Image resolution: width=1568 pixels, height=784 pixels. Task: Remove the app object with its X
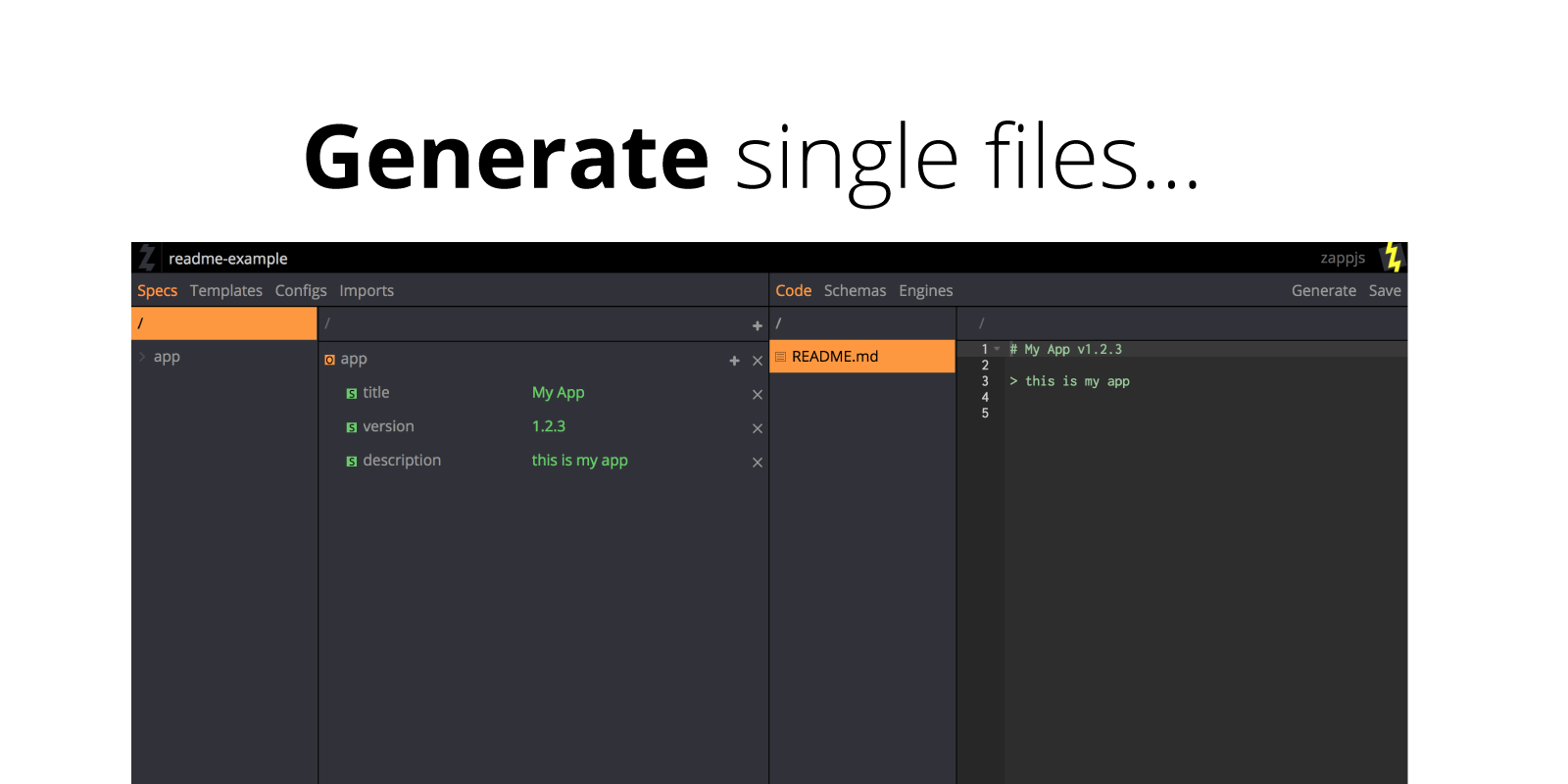pos(758,361)
